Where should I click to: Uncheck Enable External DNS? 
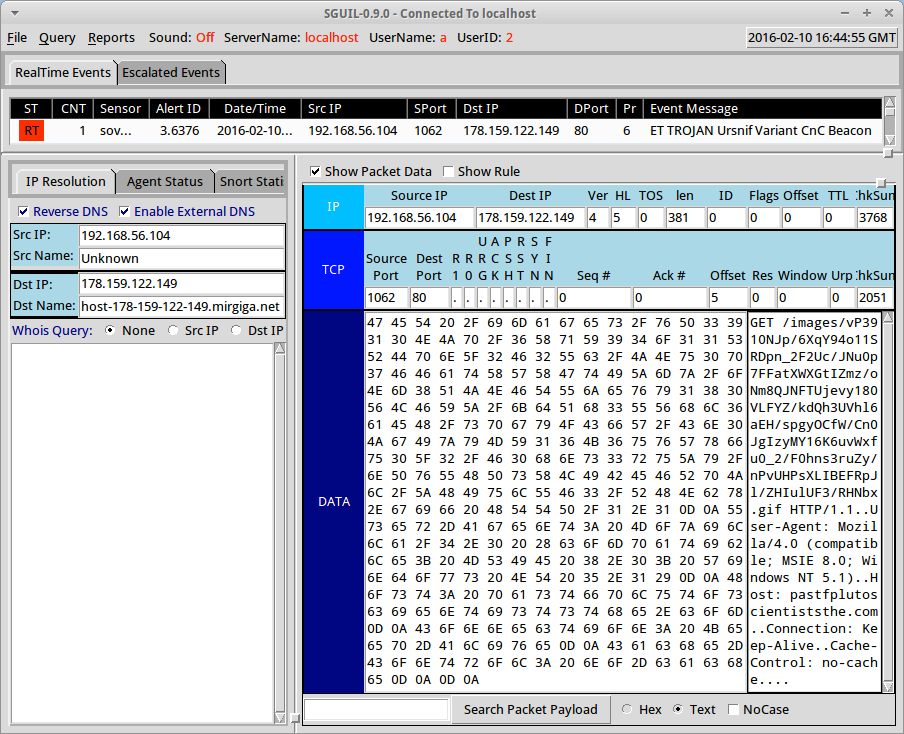(125, 212)
